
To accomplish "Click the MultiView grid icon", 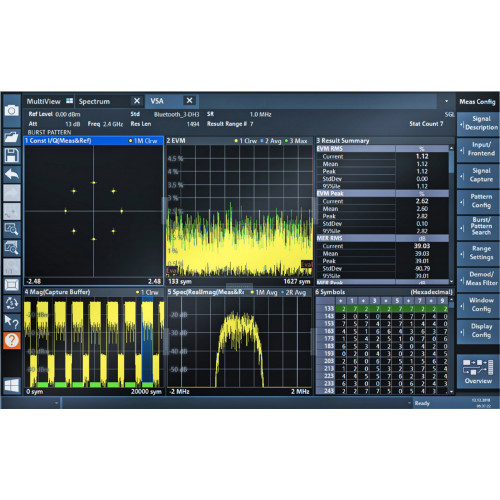I will tap(69, 101).
